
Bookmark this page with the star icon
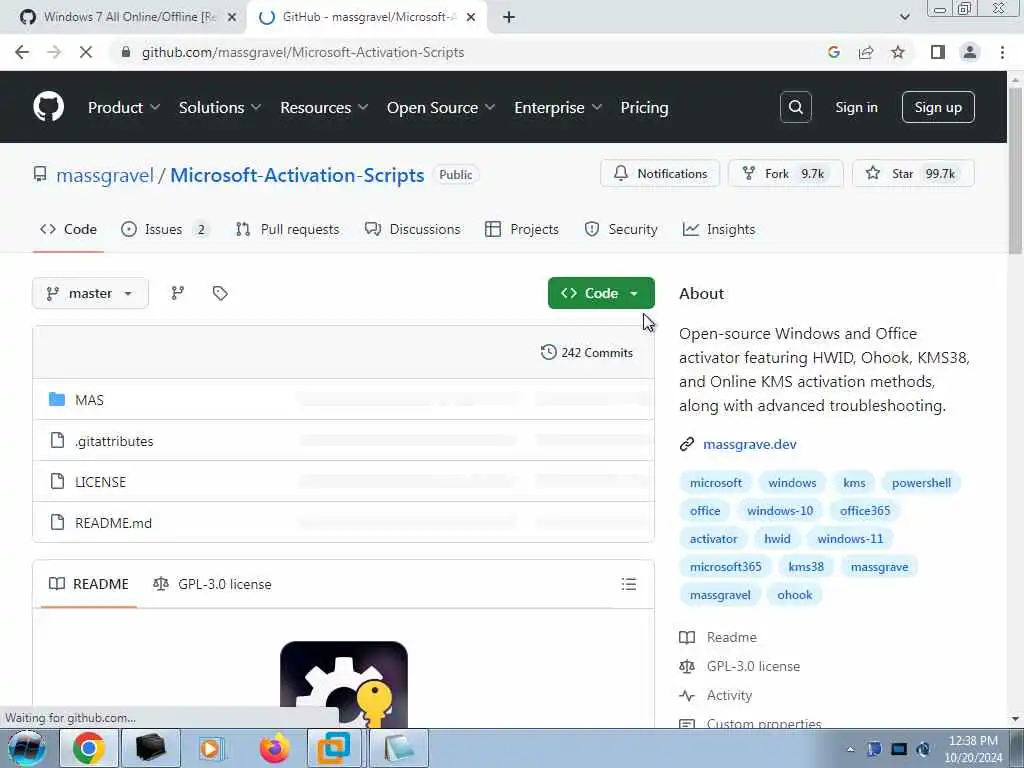[x=898, y=52]
